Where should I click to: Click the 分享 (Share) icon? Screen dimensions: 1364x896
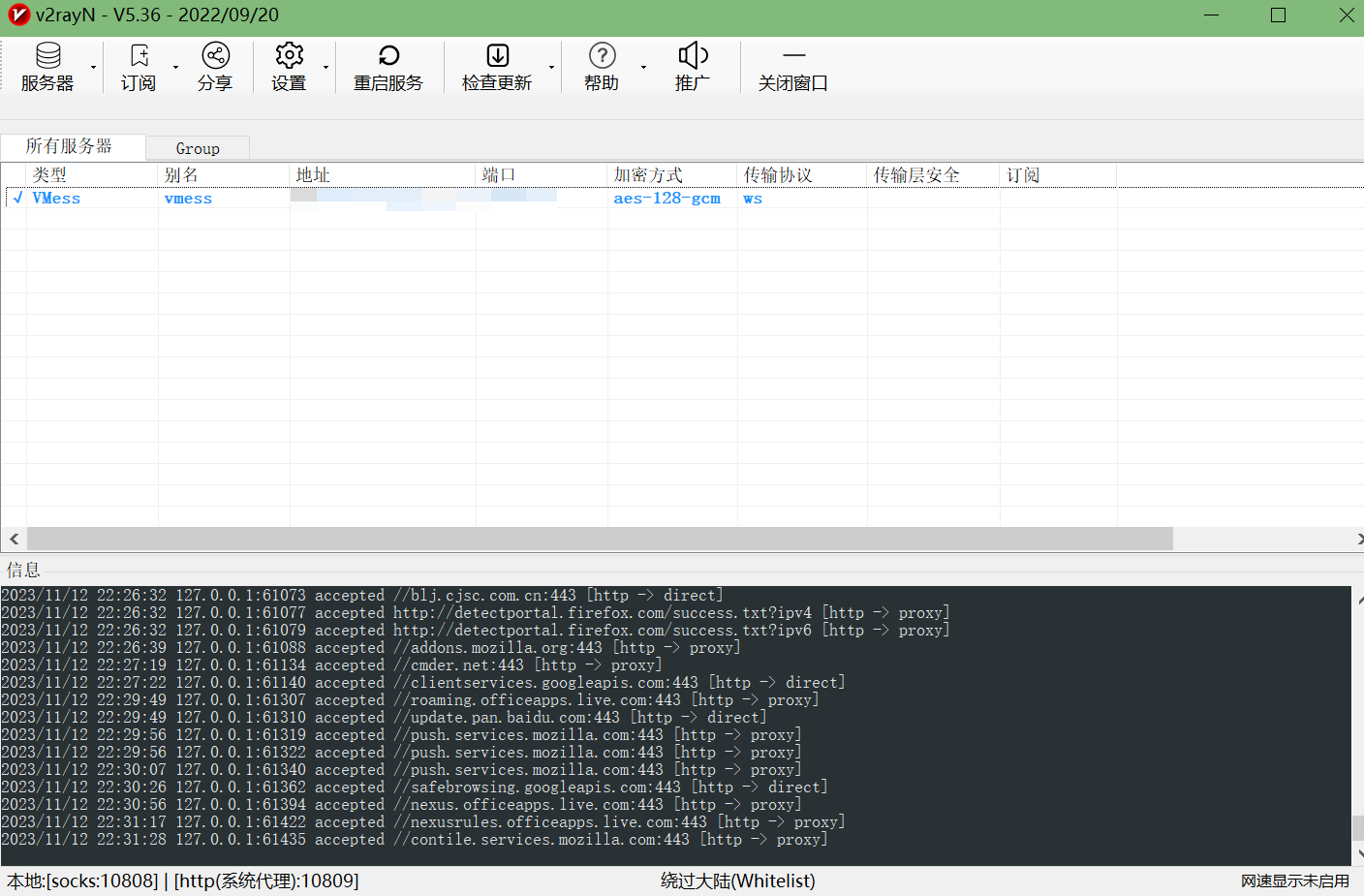coord(215,56)
